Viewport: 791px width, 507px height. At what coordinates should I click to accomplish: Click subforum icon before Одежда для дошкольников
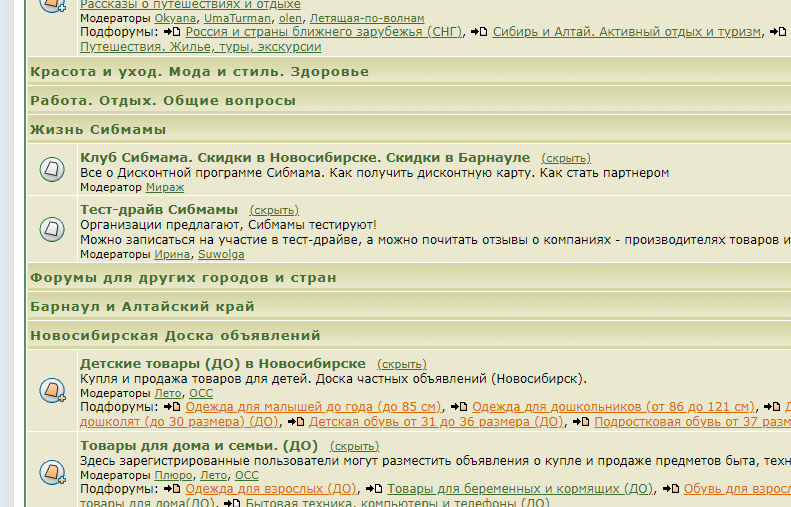click(459, 407)
